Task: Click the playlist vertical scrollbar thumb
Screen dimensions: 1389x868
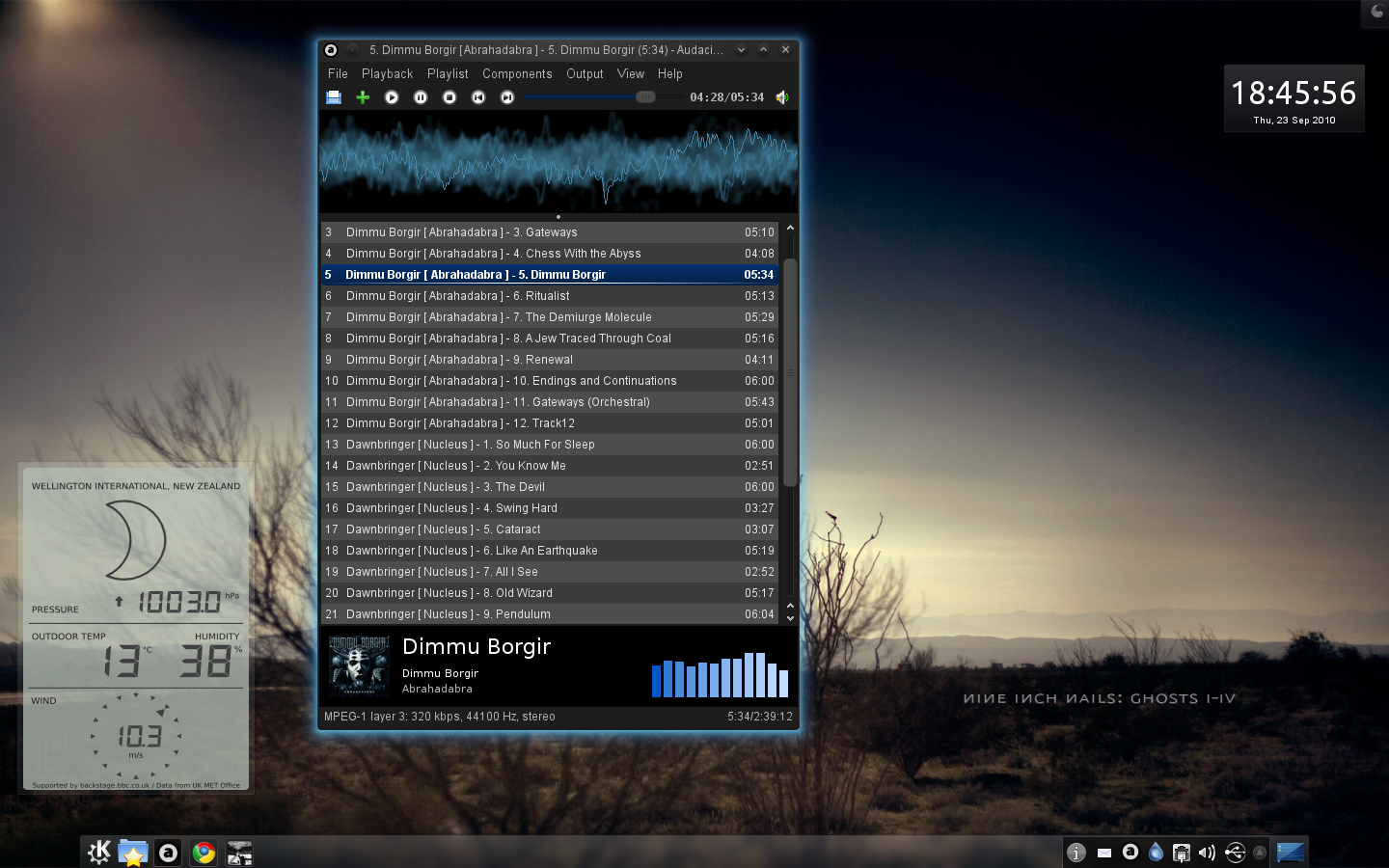Action: 790,372
